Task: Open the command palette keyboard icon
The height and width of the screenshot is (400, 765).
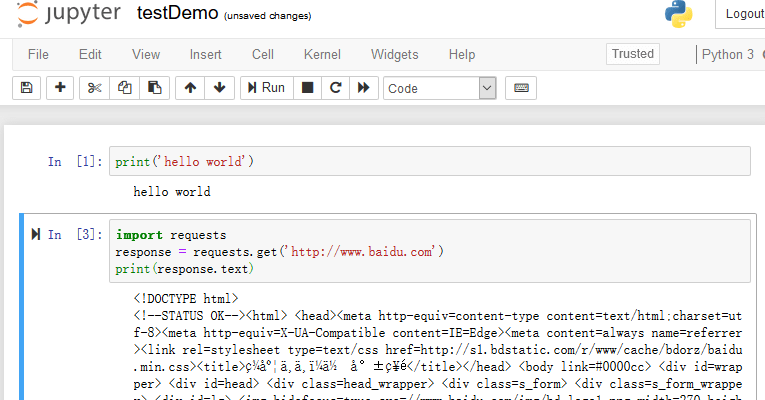Action: coord(521,88)
